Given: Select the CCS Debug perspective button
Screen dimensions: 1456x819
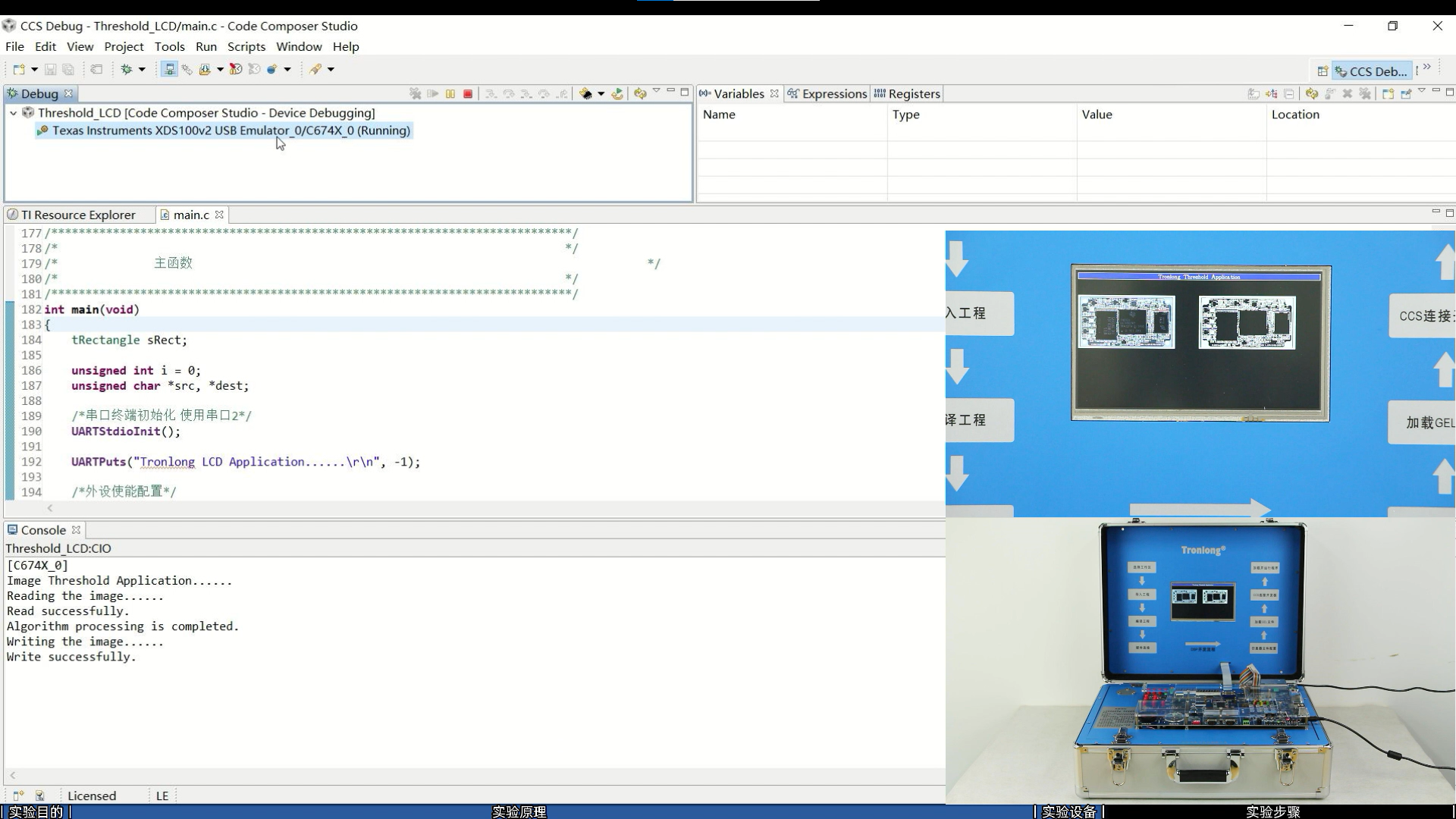Looking at the screenshot, I should 1372,71.
